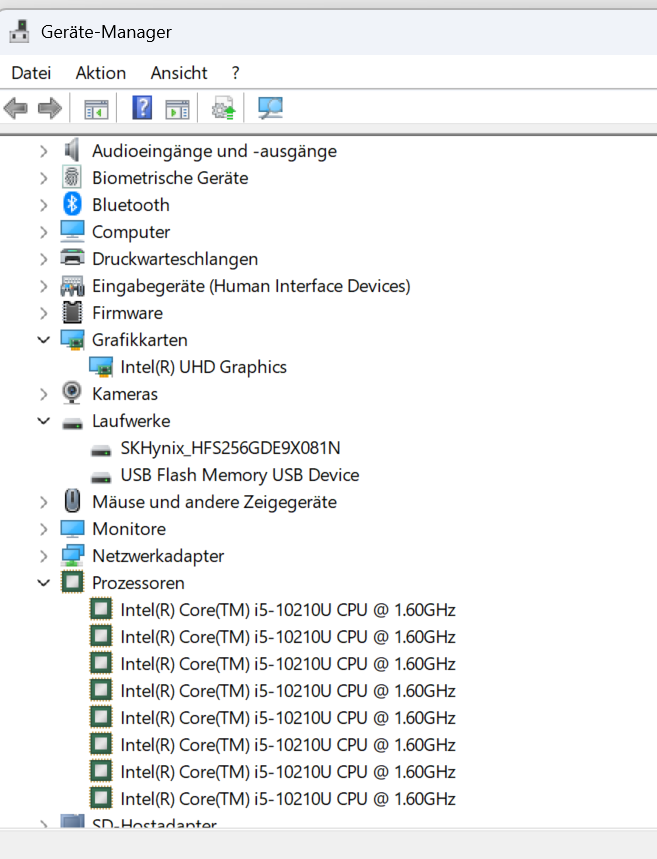Screen dimensions: 657x859
Task: Open the Ansicht menu
Action: pos(179,73)
